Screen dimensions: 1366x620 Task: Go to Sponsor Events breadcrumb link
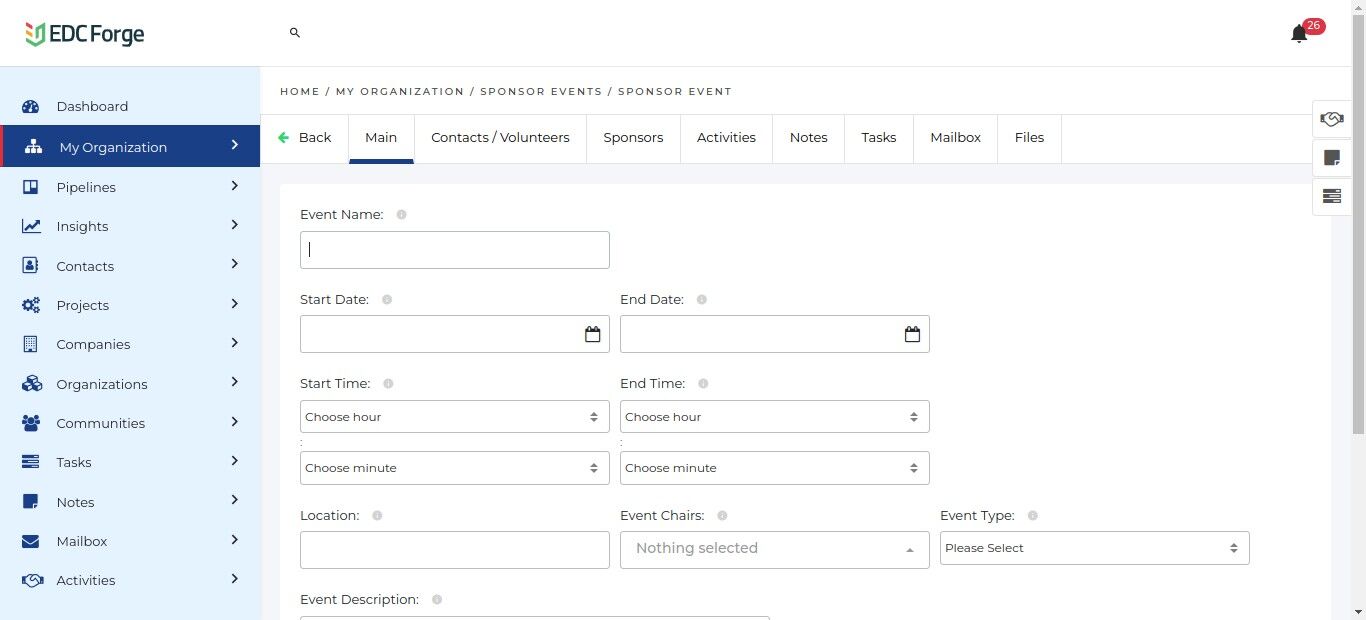541,92
